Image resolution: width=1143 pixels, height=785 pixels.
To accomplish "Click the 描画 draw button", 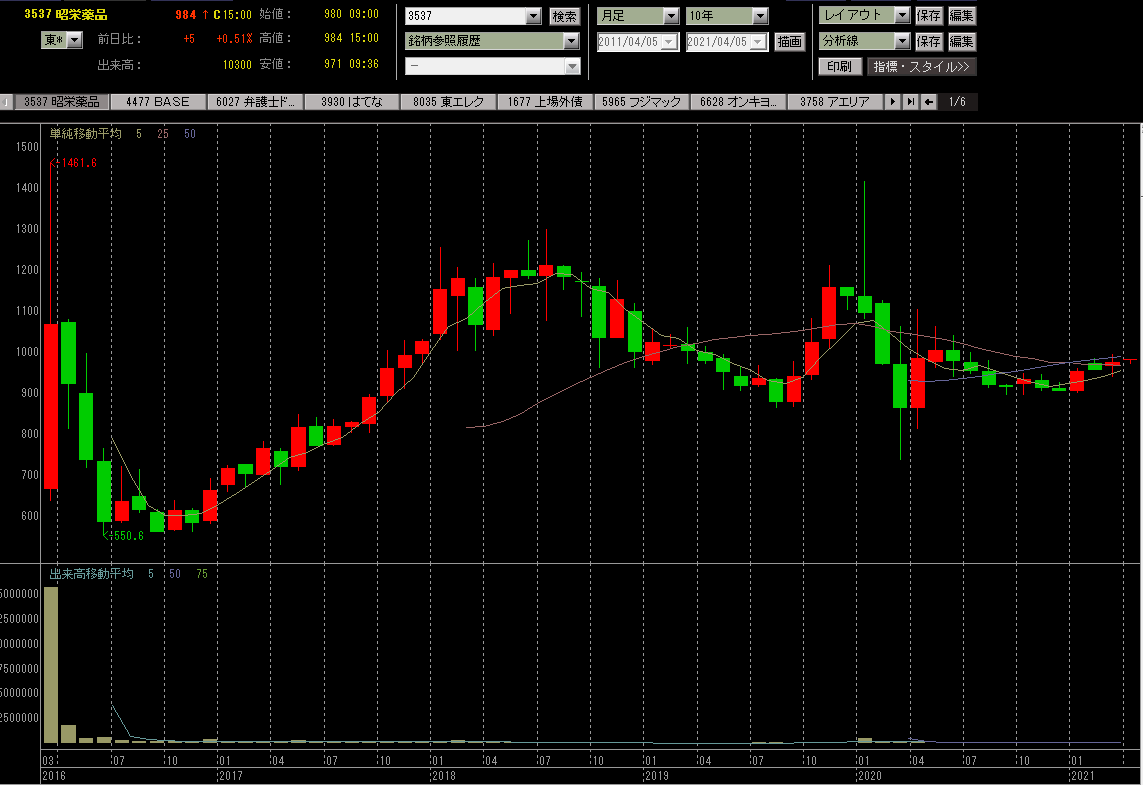I will (789, 41).
